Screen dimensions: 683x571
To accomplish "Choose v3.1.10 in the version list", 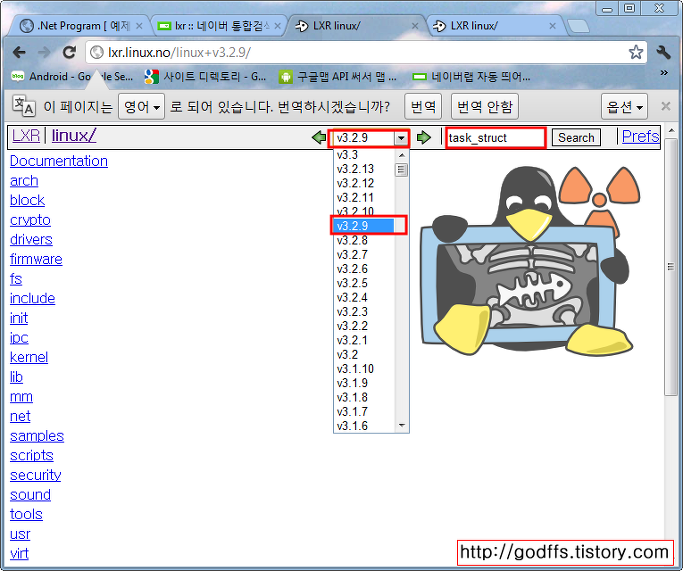I will (364, 369).
